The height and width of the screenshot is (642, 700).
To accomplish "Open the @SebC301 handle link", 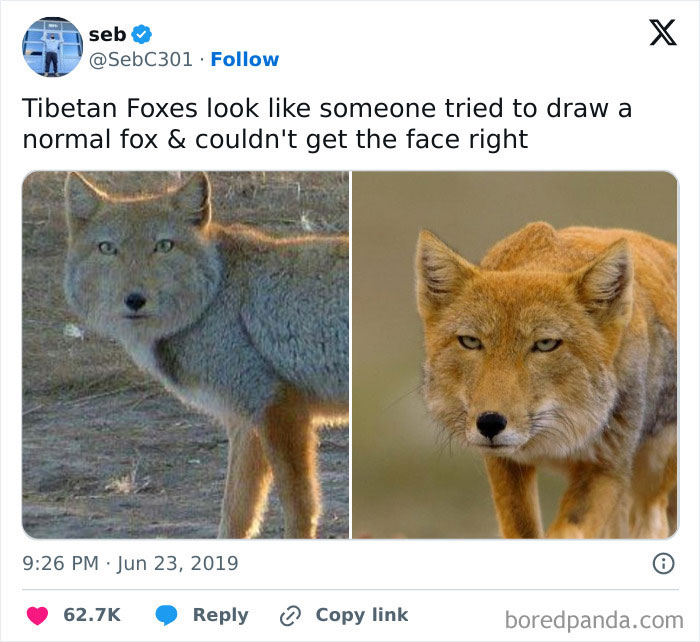I will [x=140, y=59].
